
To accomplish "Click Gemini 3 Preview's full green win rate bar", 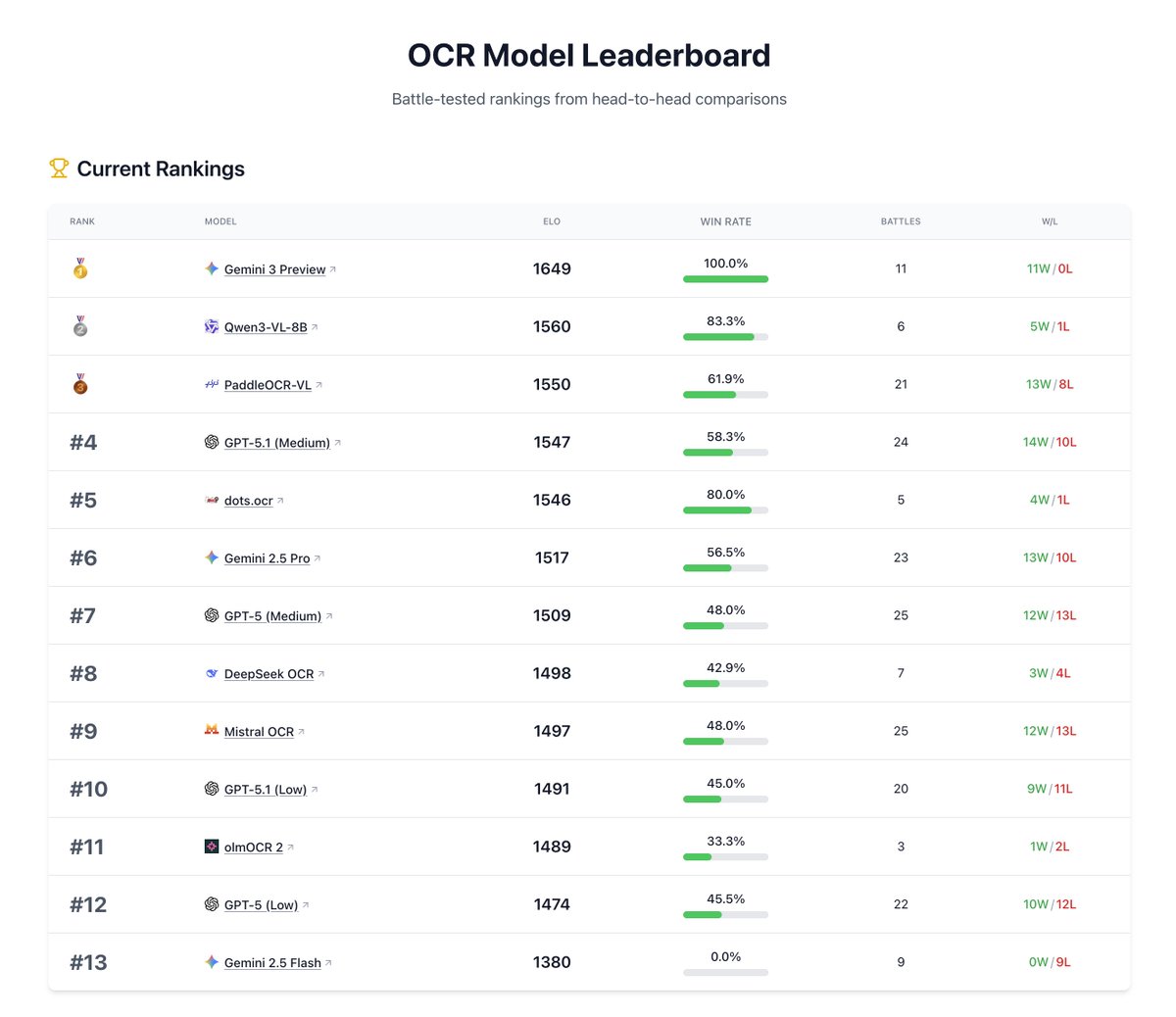I will coord(725,279).
